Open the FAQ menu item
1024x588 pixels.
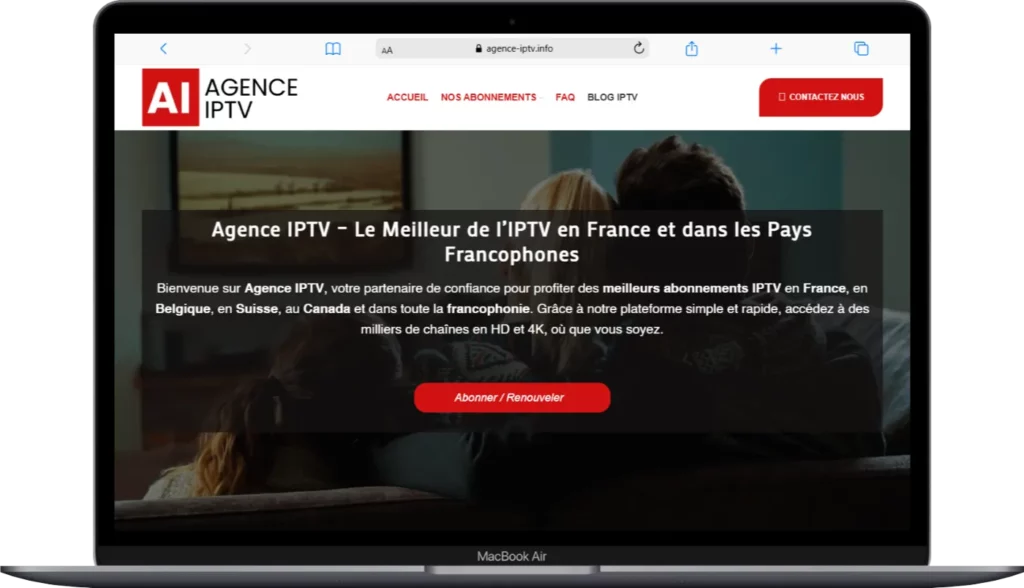tap(565, 97)
